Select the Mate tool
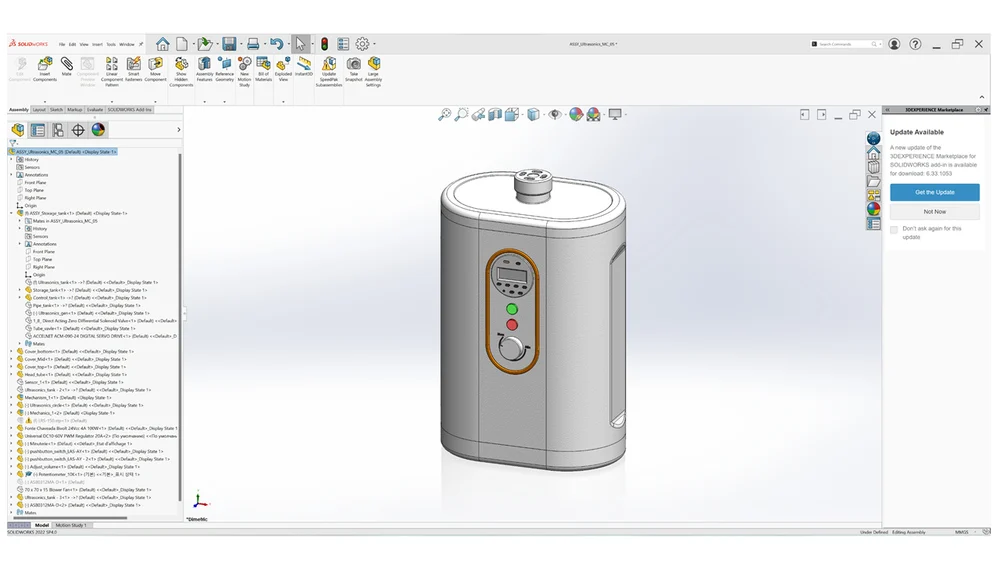1000x563 pixels. pyautogui.click(x=67, y=67)
